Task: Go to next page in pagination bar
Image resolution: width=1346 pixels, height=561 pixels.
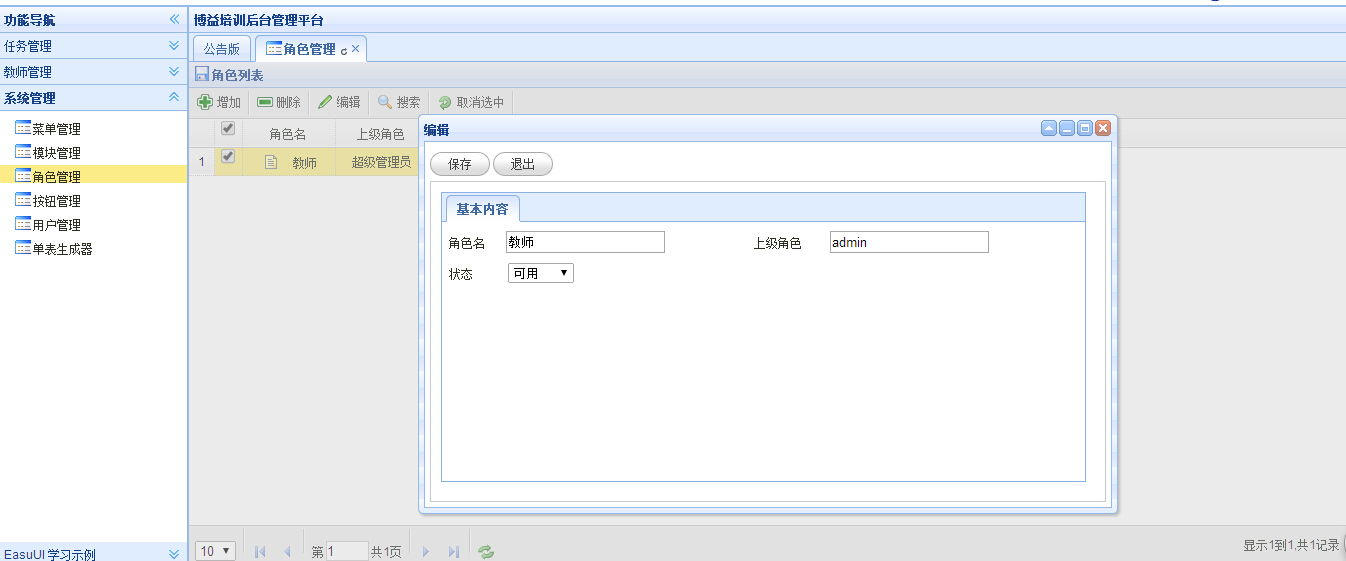Action: [426, 551]
